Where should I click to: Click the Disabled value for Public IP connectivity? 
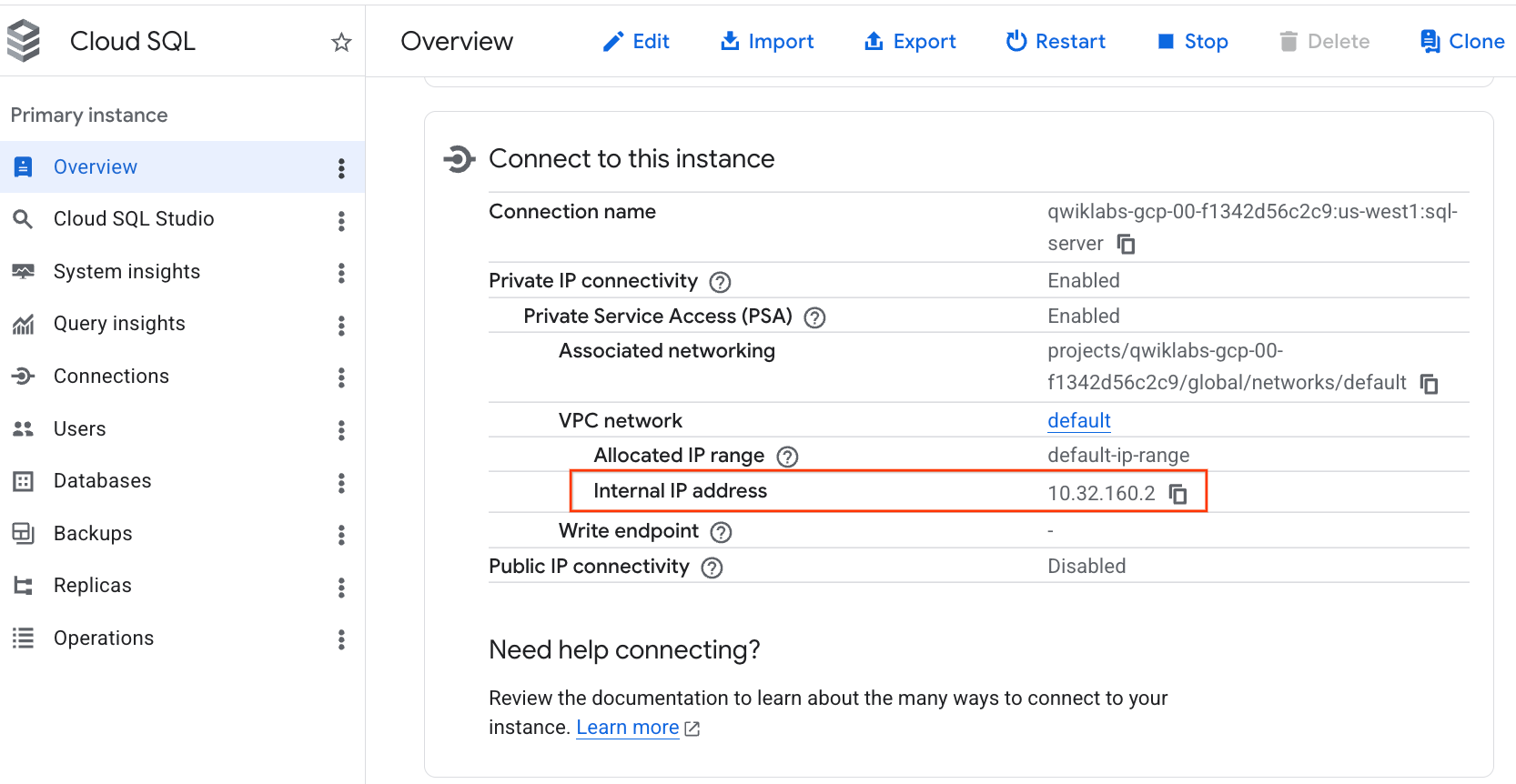click(1086, 566)
